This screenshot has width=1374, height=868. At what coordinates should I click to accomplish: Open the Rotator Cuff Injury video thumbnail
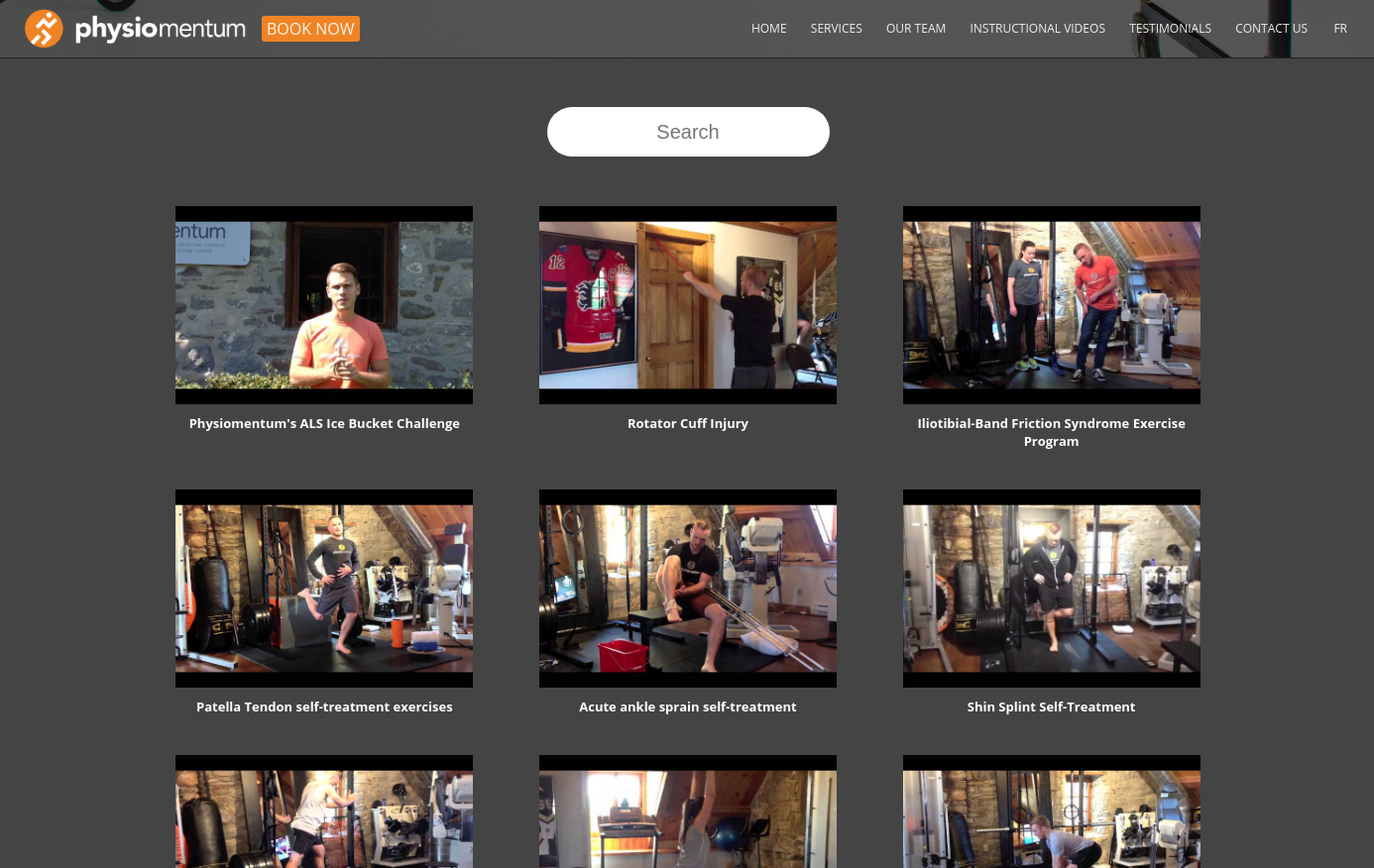click(x=688, y=305)
